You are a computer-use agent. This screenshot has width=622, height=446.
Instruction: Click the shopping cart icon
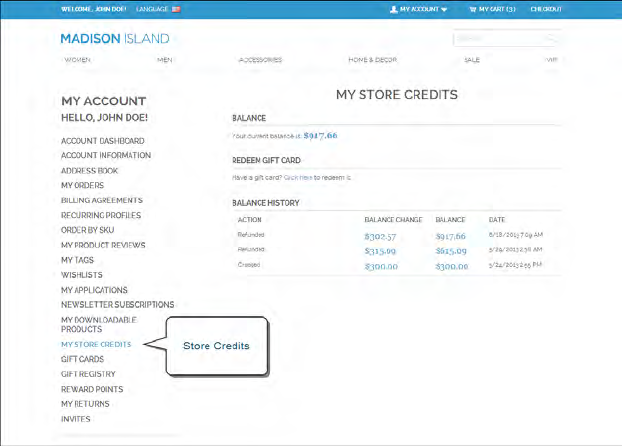473,9
